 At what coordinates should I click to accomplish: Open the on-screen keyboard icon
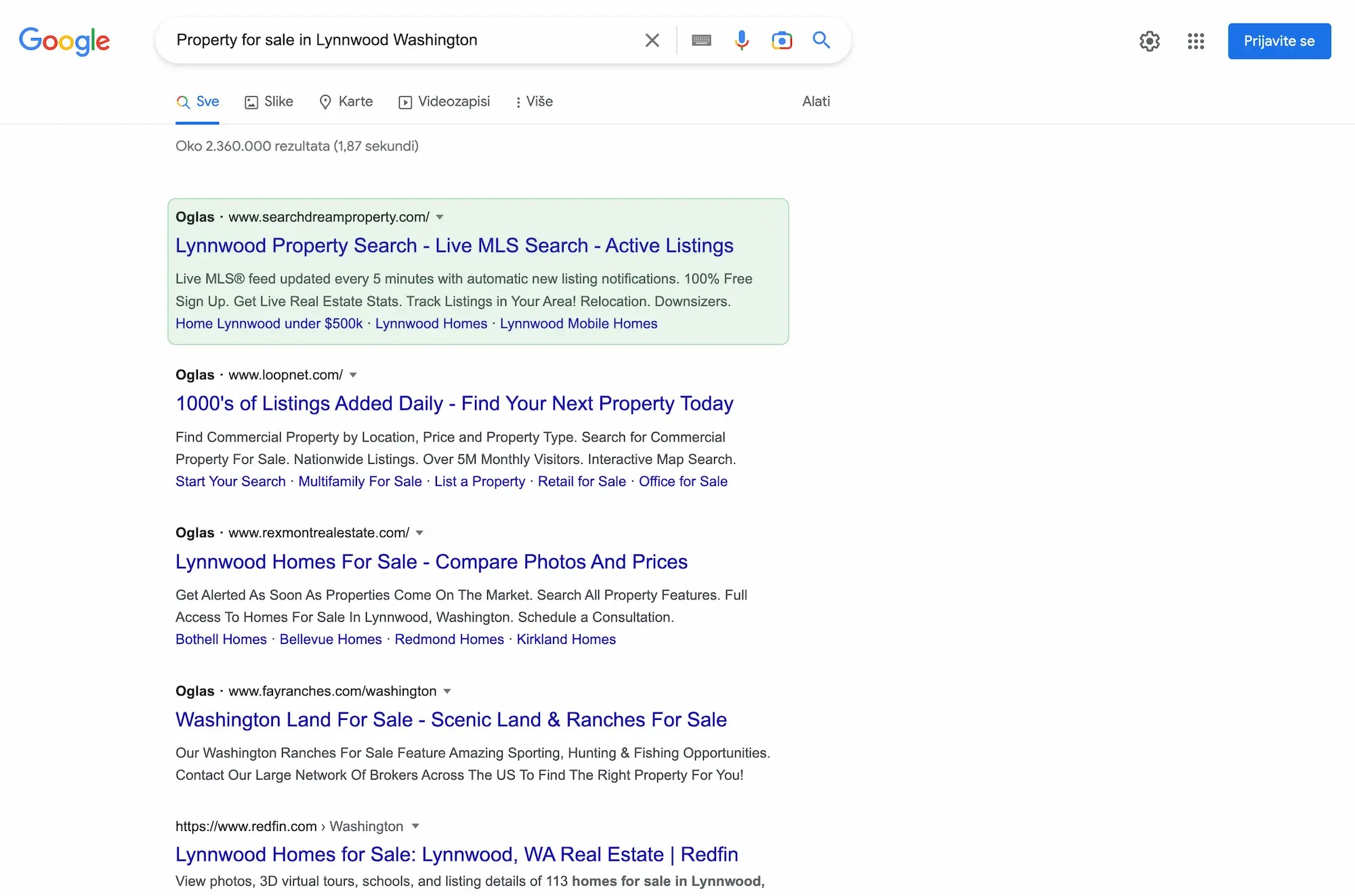click(701, 40)
